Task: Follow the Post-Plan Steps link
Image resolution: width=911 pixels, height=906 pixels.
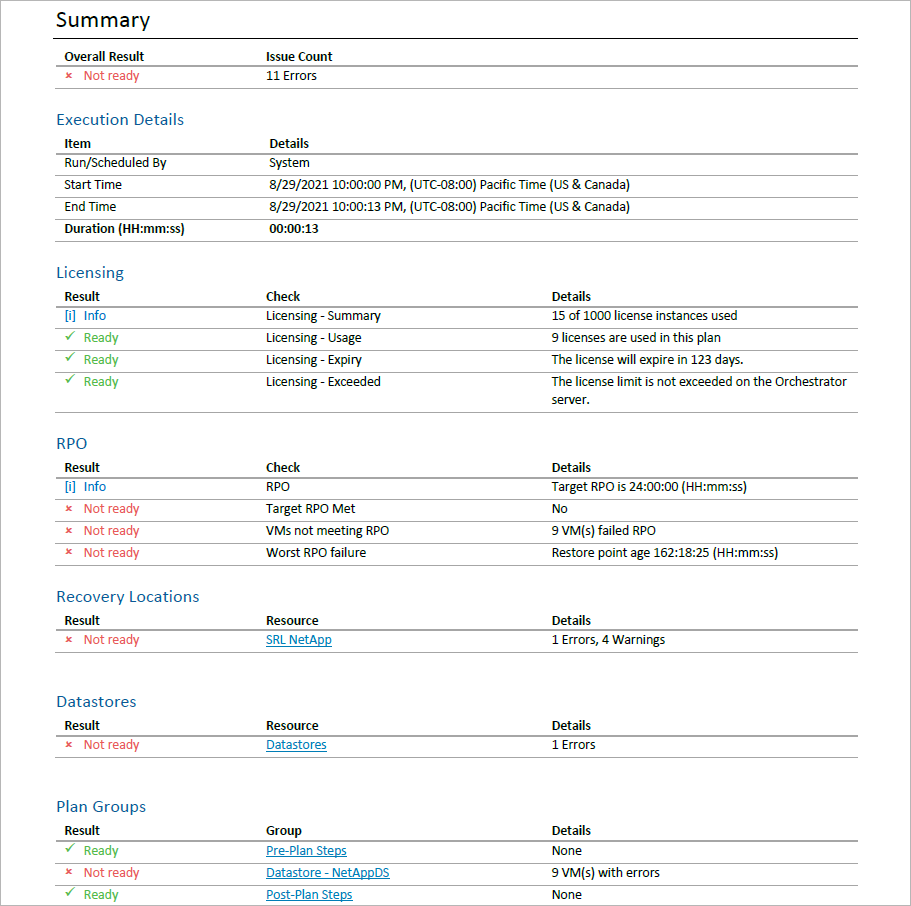Action: [309, 895]
